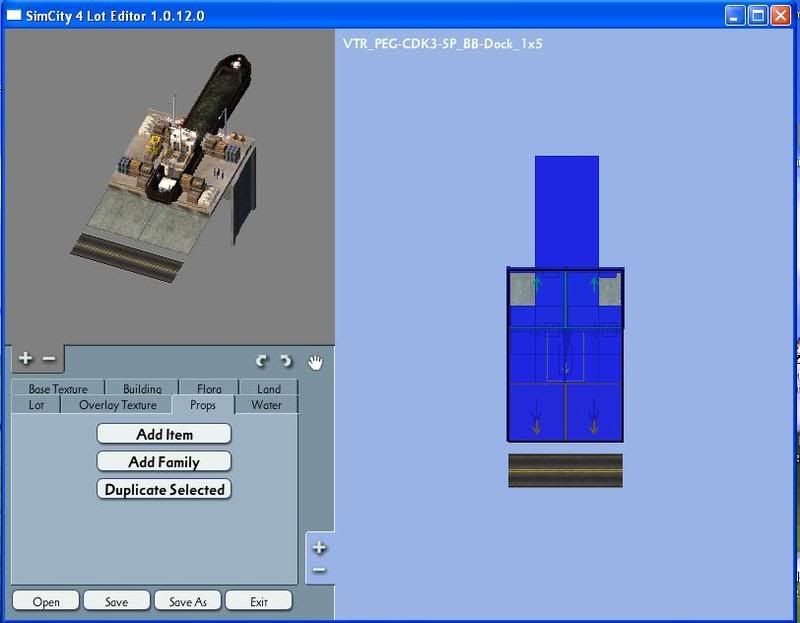Click the Exit button
The height and width of the screenshot is (623, 800).
[x=259, y=601]
